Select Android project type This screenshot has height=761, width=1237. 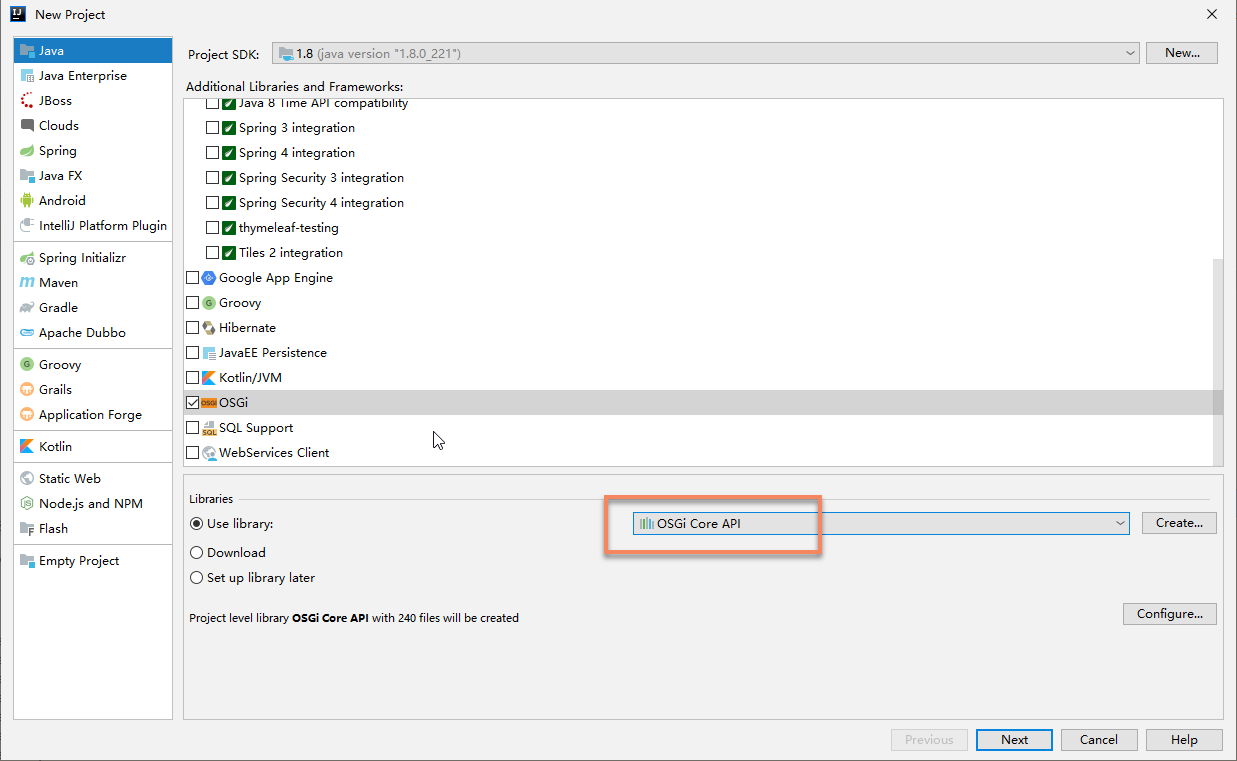tap(93, 201)
